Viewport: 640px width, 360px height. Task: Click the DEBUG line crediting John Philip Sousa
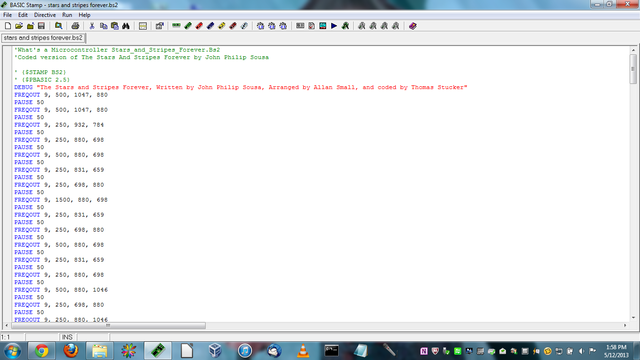click(x=240, y=87)
